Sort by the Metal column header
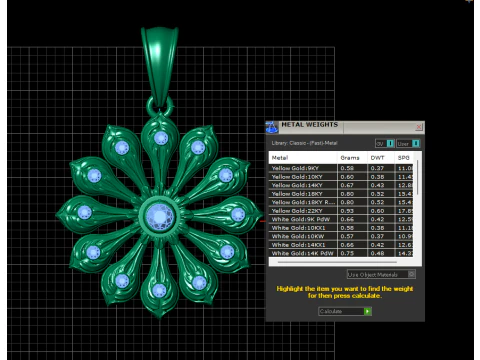This screenshot has width=480, height=360. [x=303, y=158]
